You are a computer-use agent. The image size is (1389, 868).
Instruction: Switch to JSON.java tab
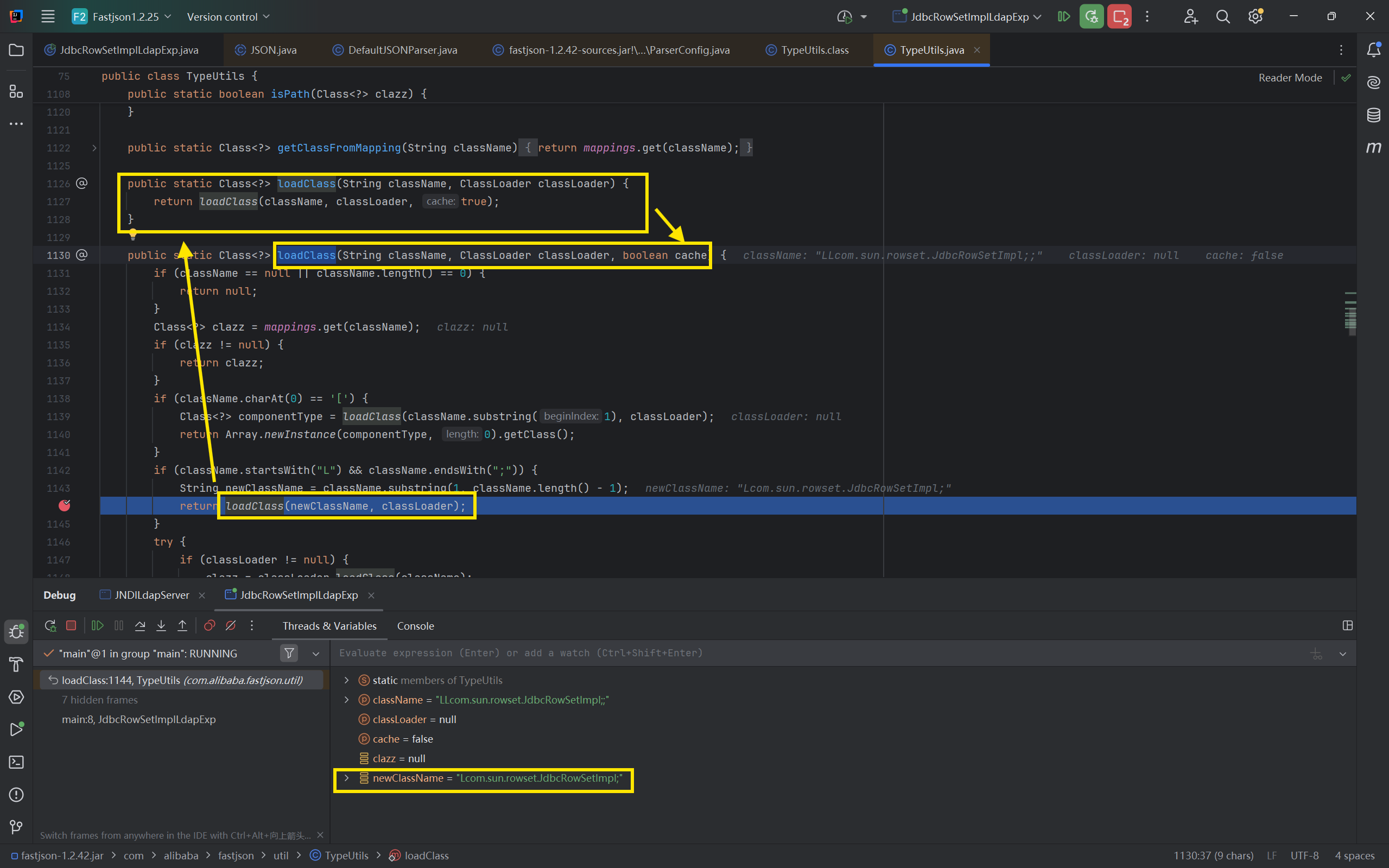point(266,50)
